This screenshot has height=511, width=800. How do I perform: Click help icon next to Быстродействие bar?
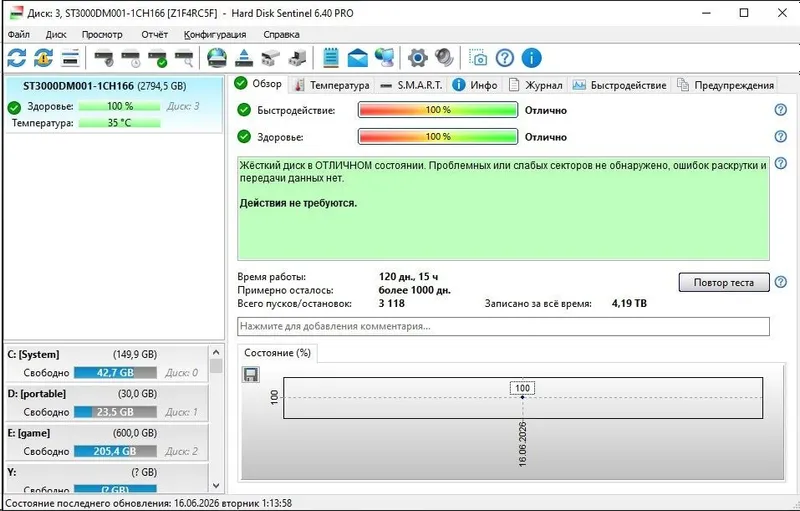coord(781,110)
